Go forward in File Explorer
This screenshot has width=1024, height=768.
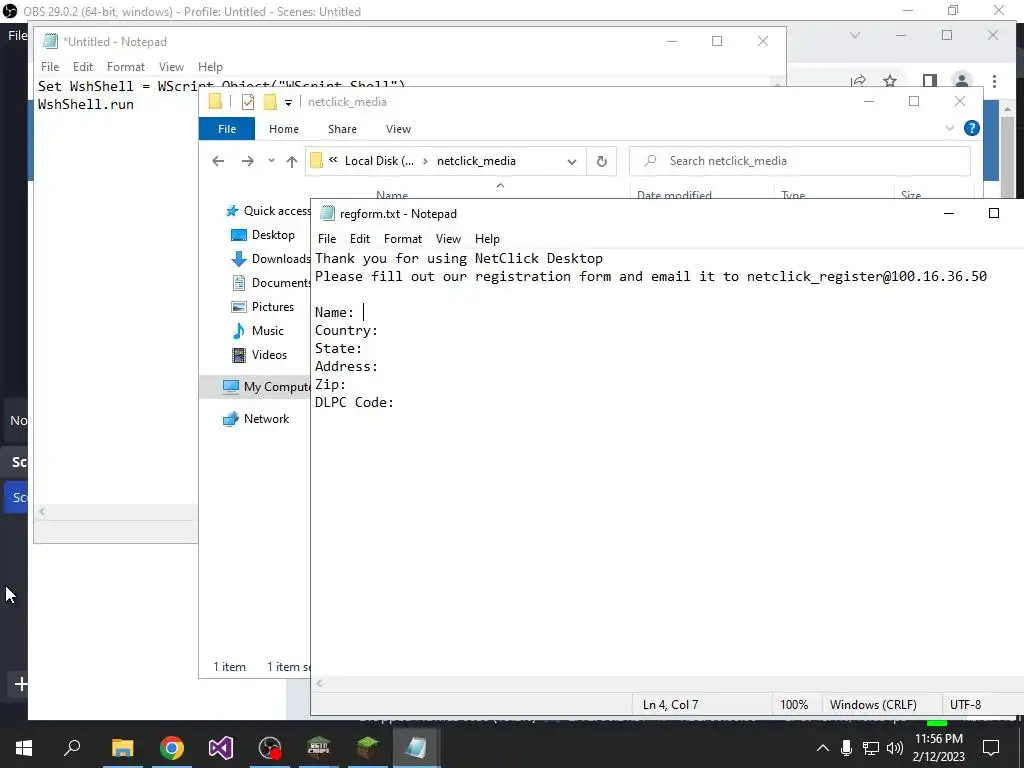[x=248, y=161]
